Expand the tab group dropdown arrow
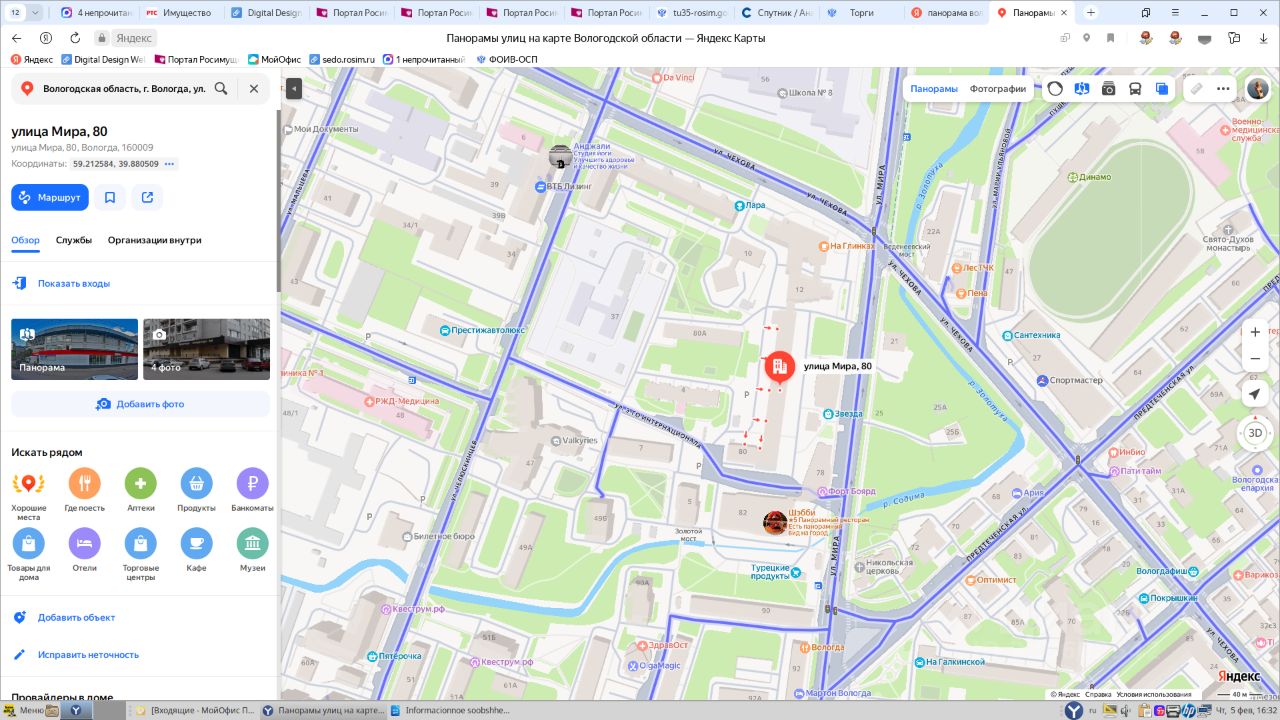Screen dimensions: 1280x720 click(36, 13)
